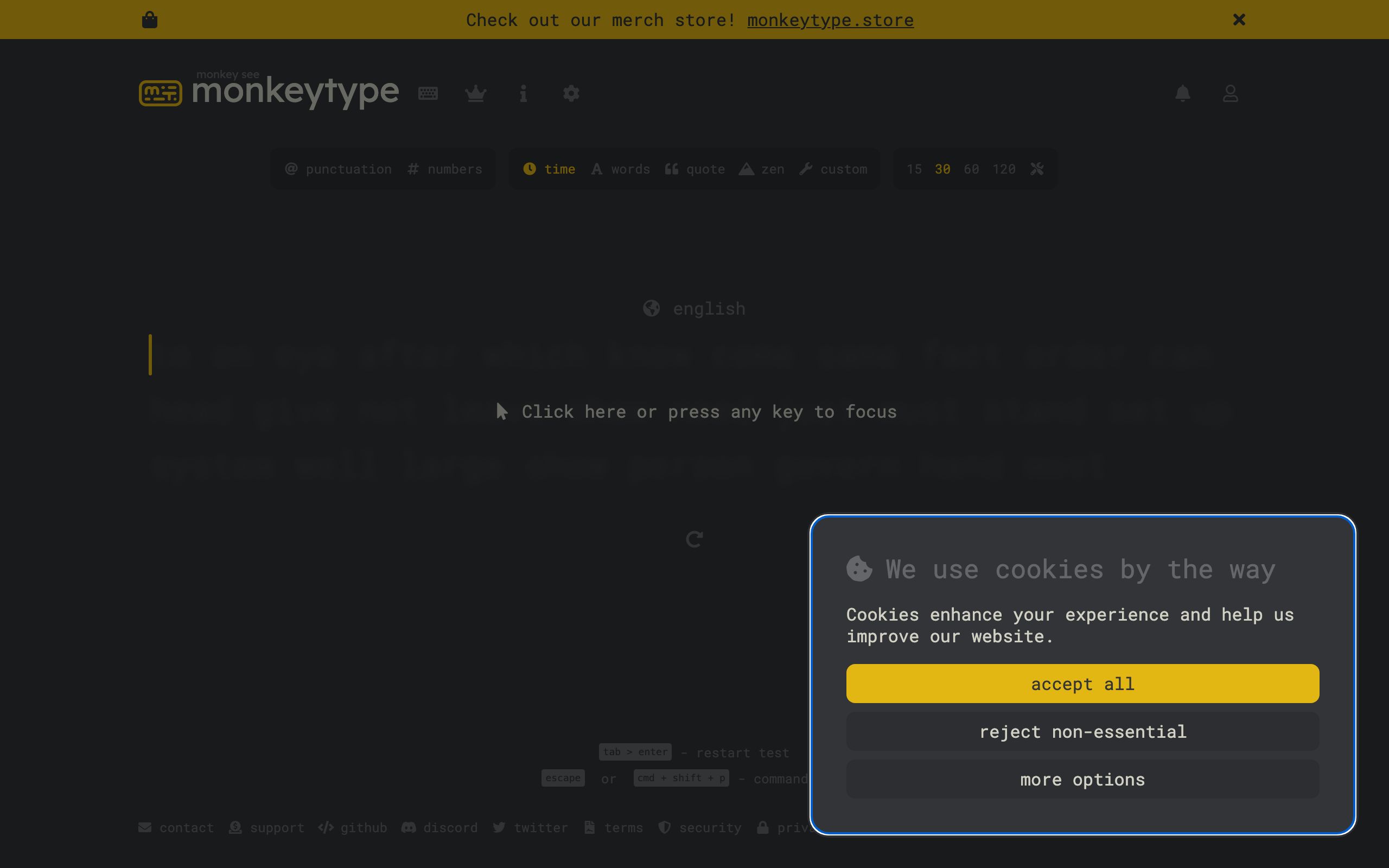This screenshot has height=868, width=1389.
Task: Open the terms footer link
Action: pos(614,827)
